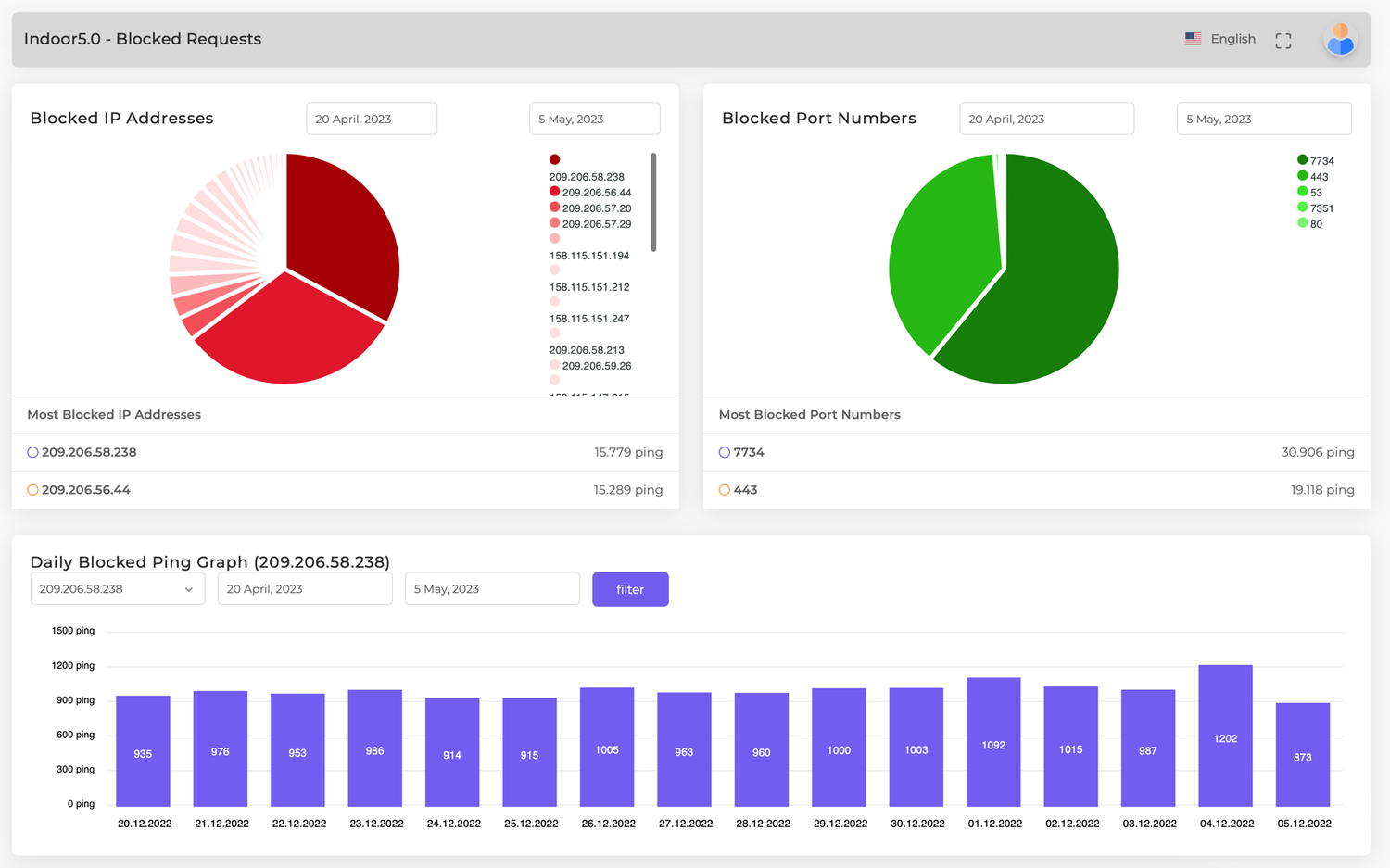Click the circle marker beside 209.206.58.238

(32, 453)
